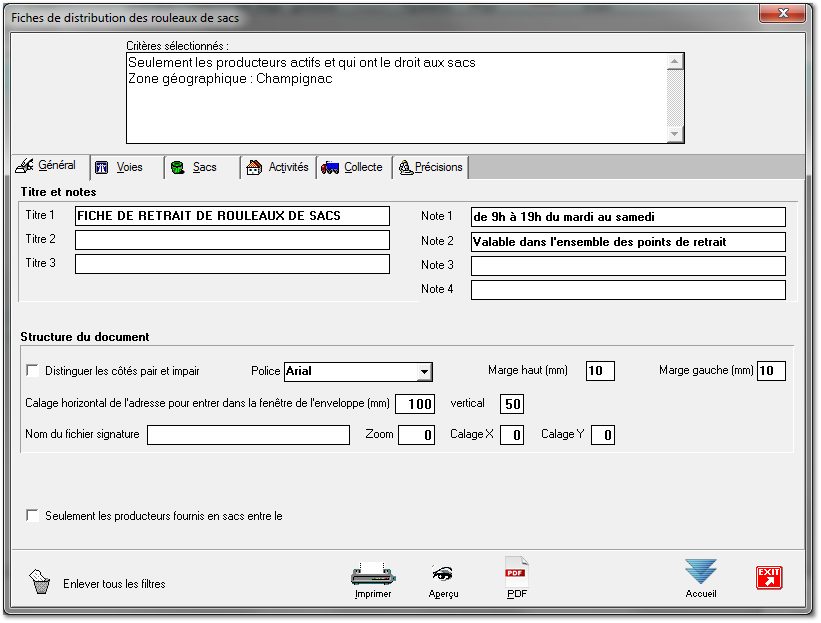Open the Aperçu eye preview icon
Image resolution: width=821 pixels, height=623 pixels.
[x=443, y=574]
